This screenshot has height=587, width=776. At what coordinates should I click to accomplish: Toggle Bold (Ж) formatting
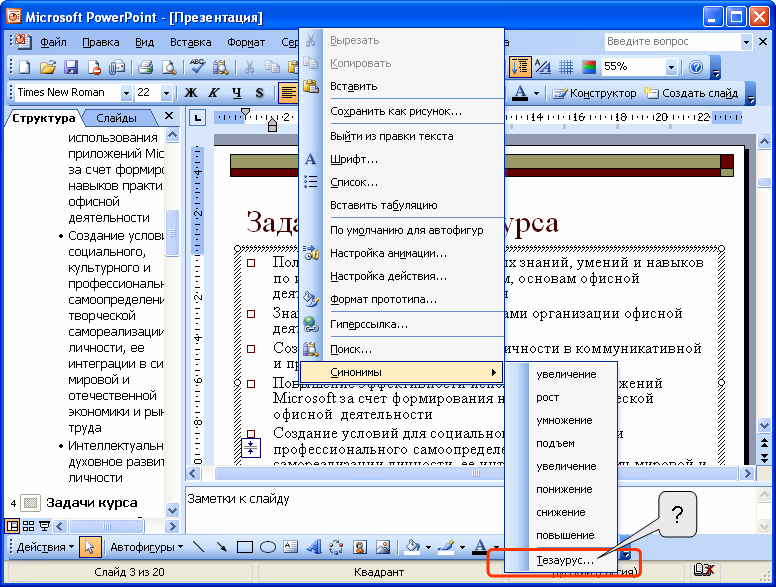click(191, 93)
